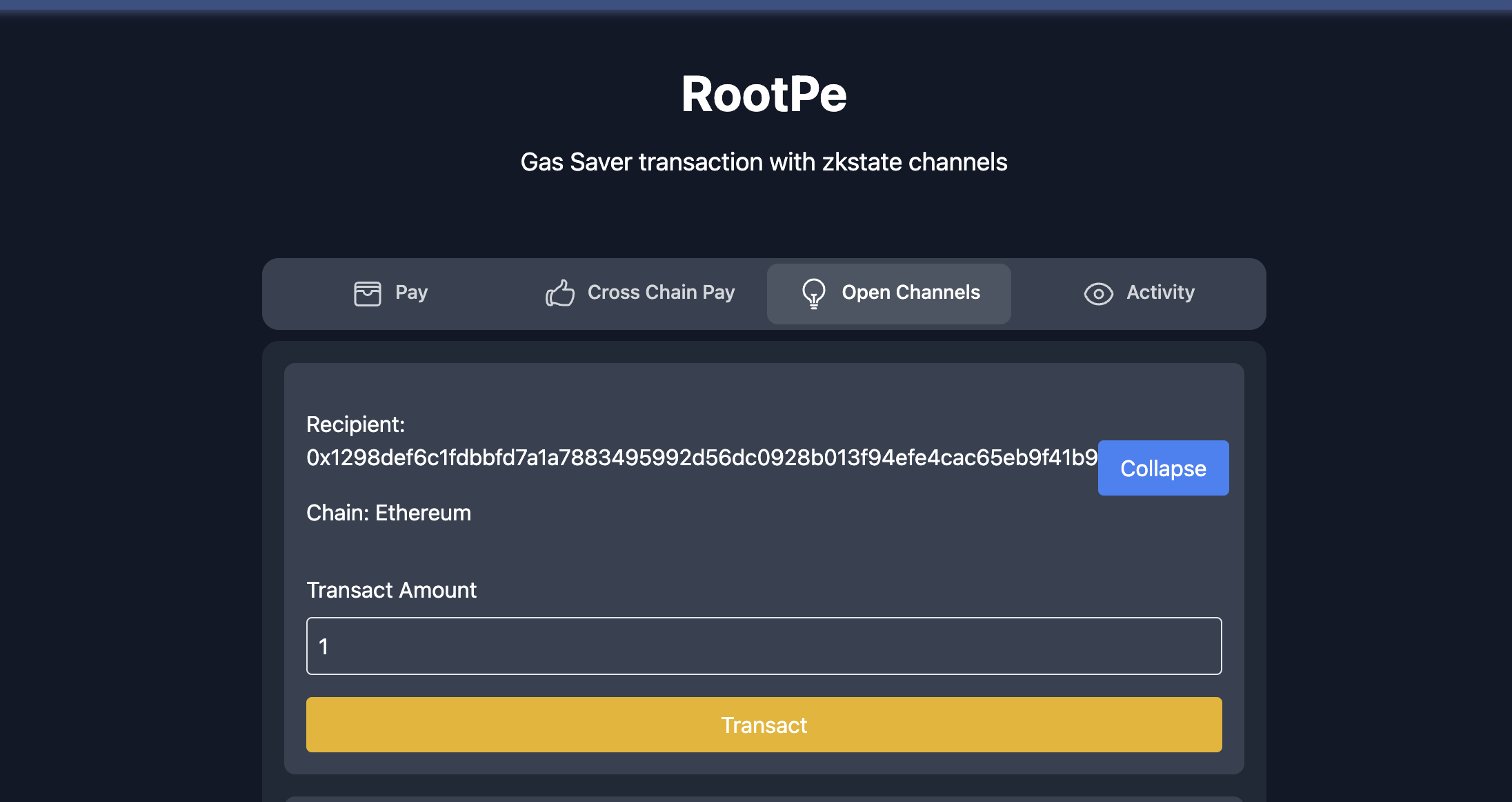Click the eye icon next to Activity

point(1098,294)
